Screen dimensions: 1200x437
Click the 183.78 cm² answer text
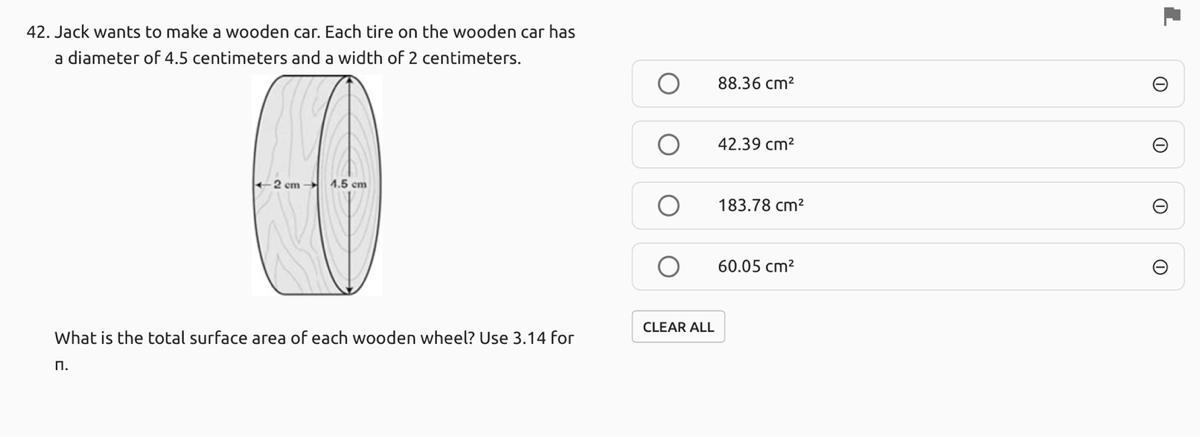[760, 206]
